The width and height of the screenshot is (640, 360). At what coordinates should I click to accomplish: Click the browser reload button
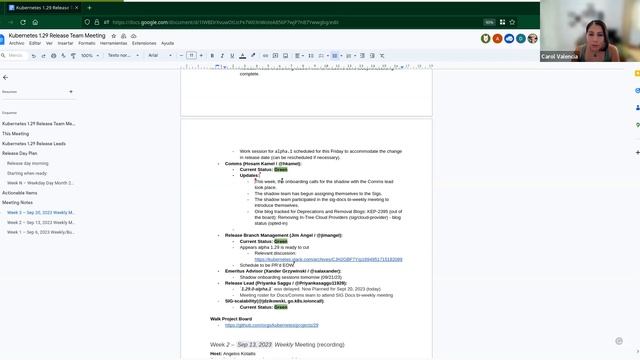coord(23,22)
